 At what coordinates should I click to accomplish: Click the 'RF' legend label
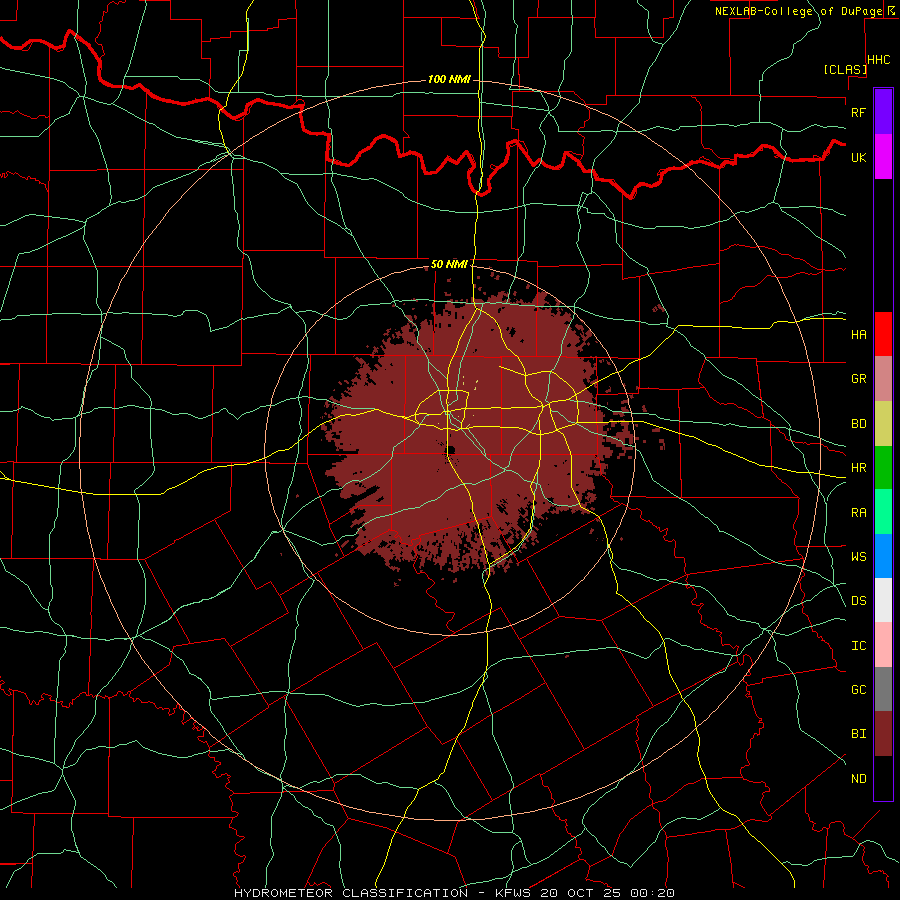coord(858,112)
